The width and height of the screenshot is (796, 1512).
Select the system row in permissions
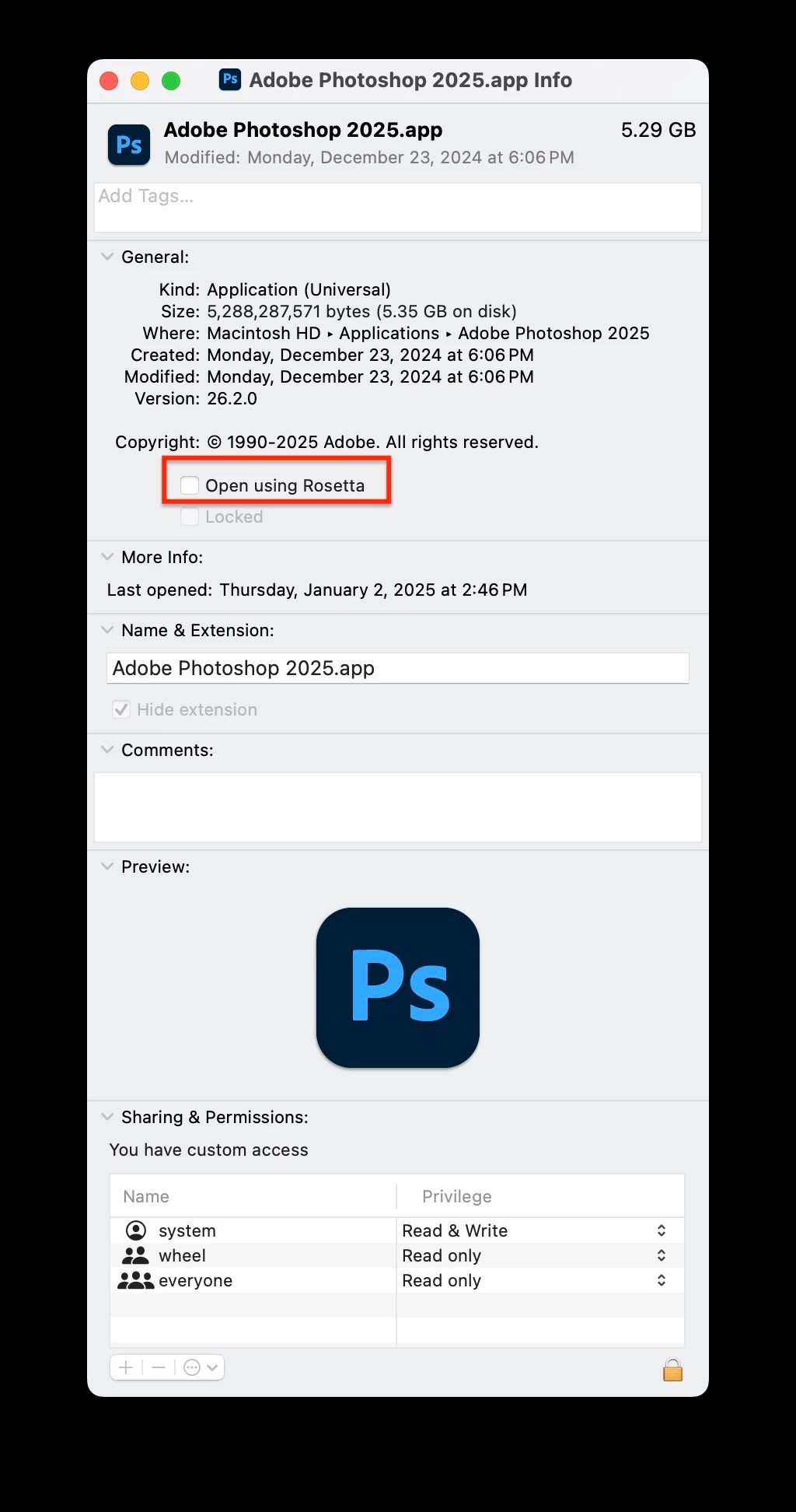(x=397, y=1230)
